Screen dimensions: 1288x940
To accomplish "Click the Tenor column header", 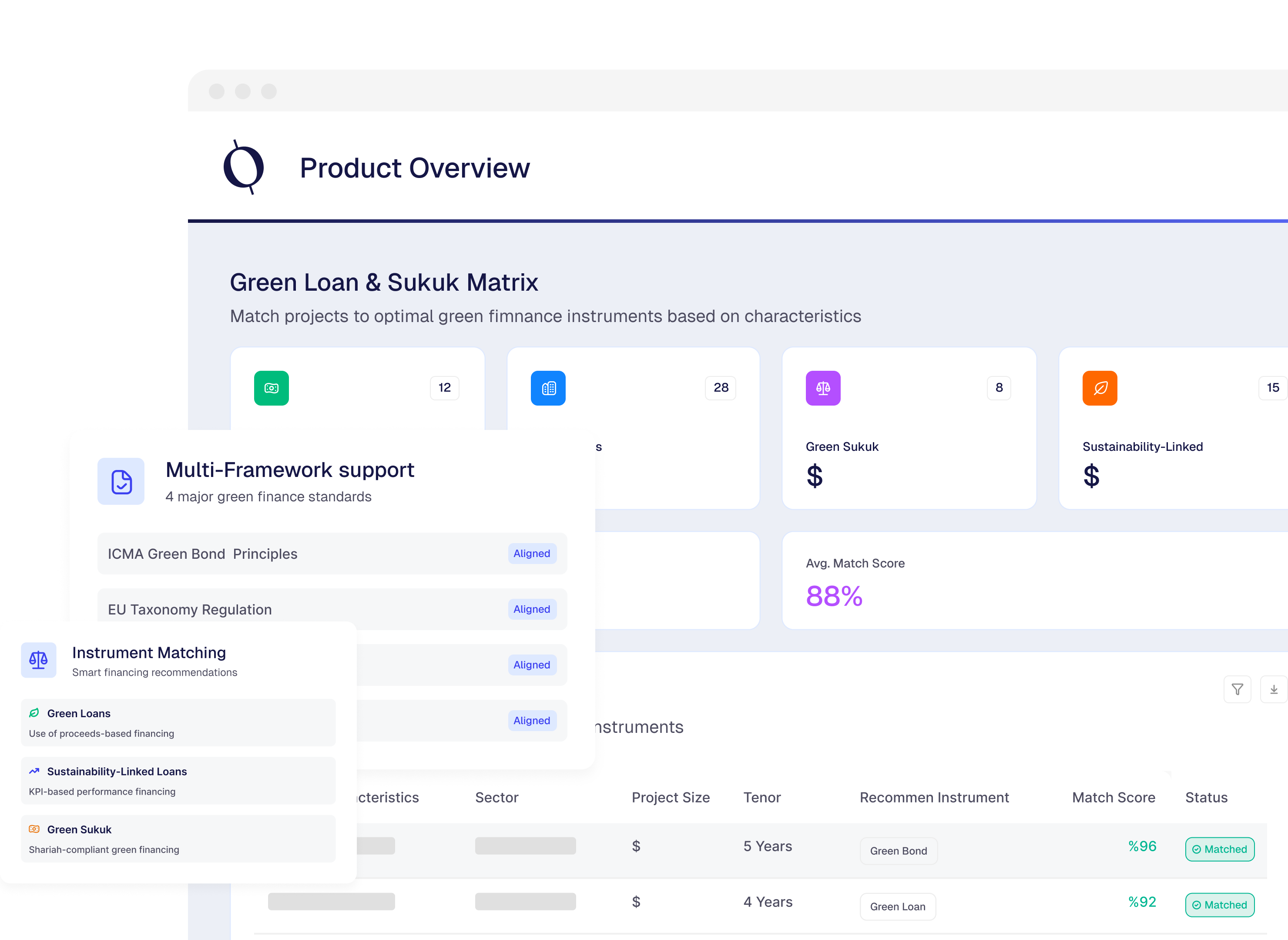I will (762, 797).
